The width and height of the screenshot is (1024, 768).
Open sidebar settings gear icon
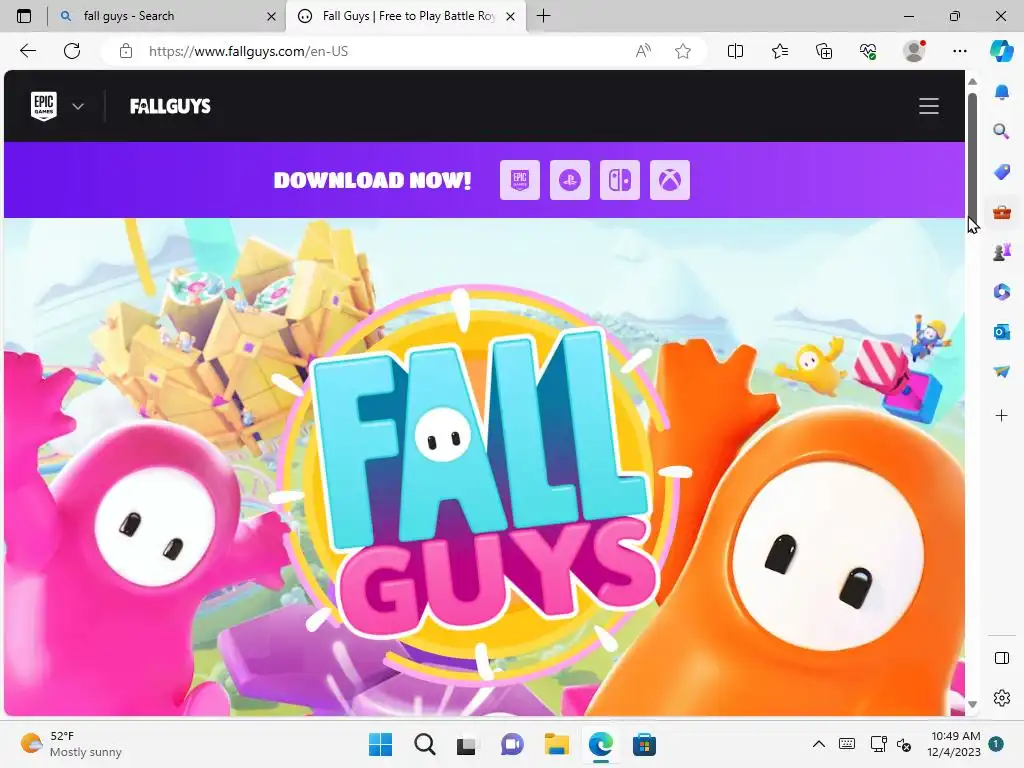pos(1002,698)
